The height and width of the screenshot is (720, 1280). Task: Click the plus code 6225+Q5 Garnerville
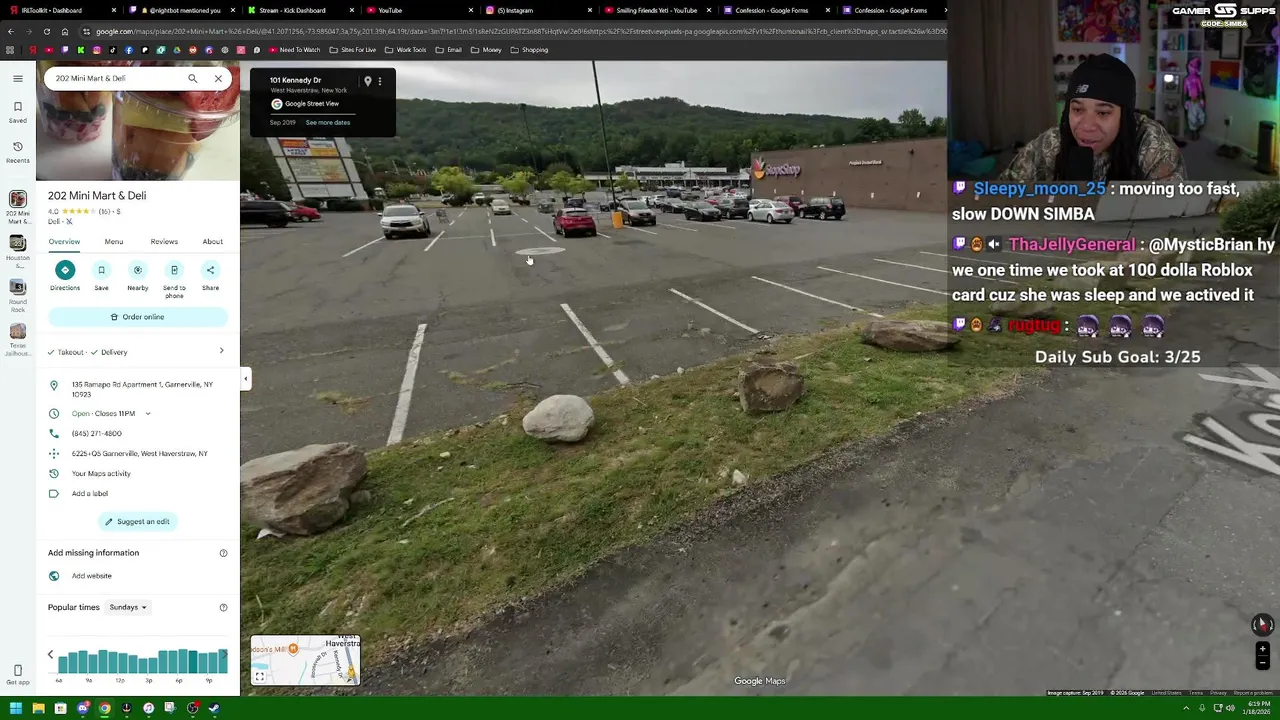[x=140, y=453]
